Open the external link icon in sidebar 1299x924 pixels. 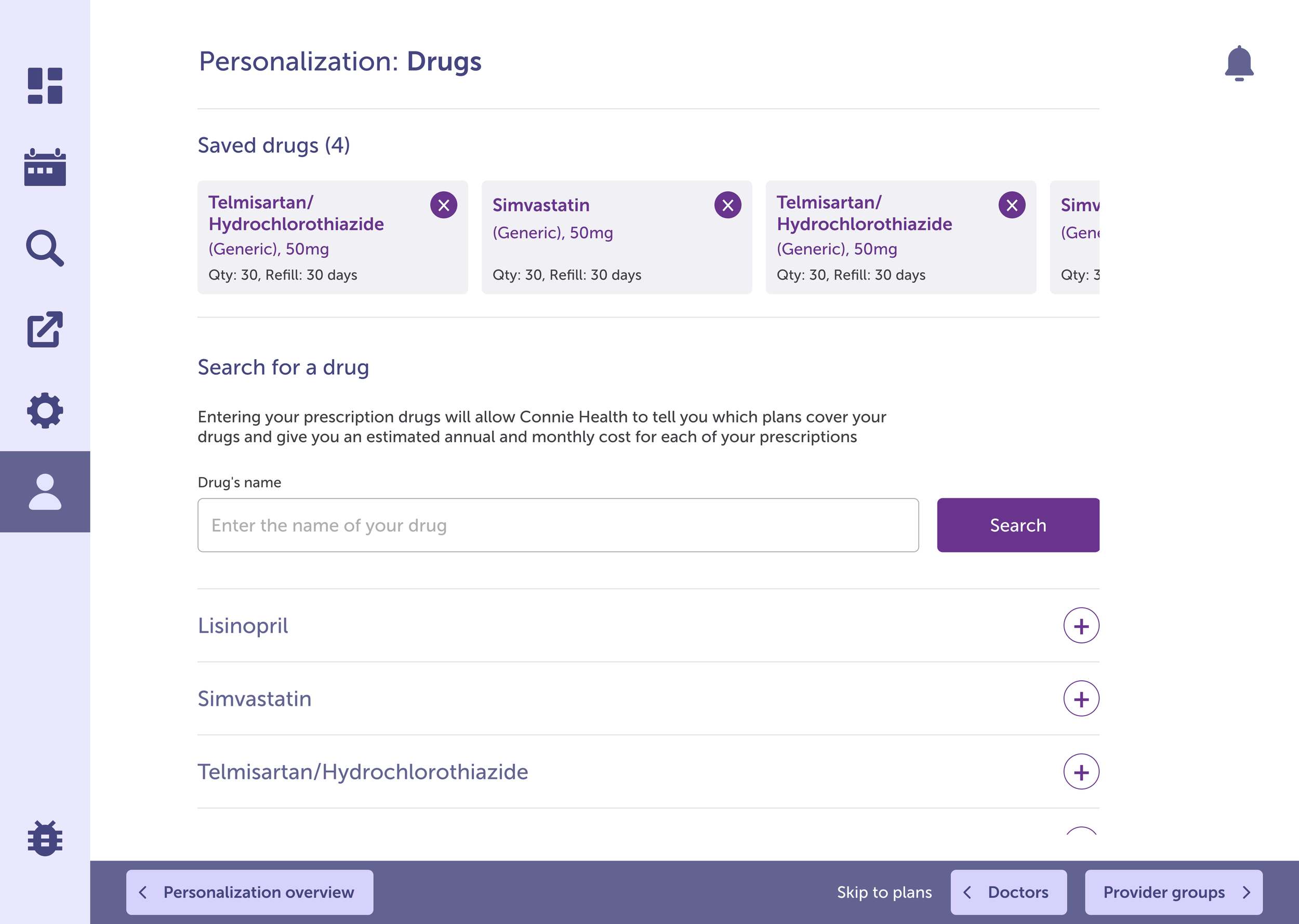coord(45,329)
